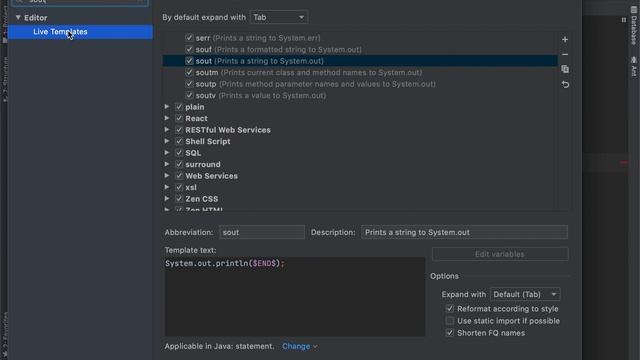Toggle the Shell Script group checkbox

tap(179, 141)
